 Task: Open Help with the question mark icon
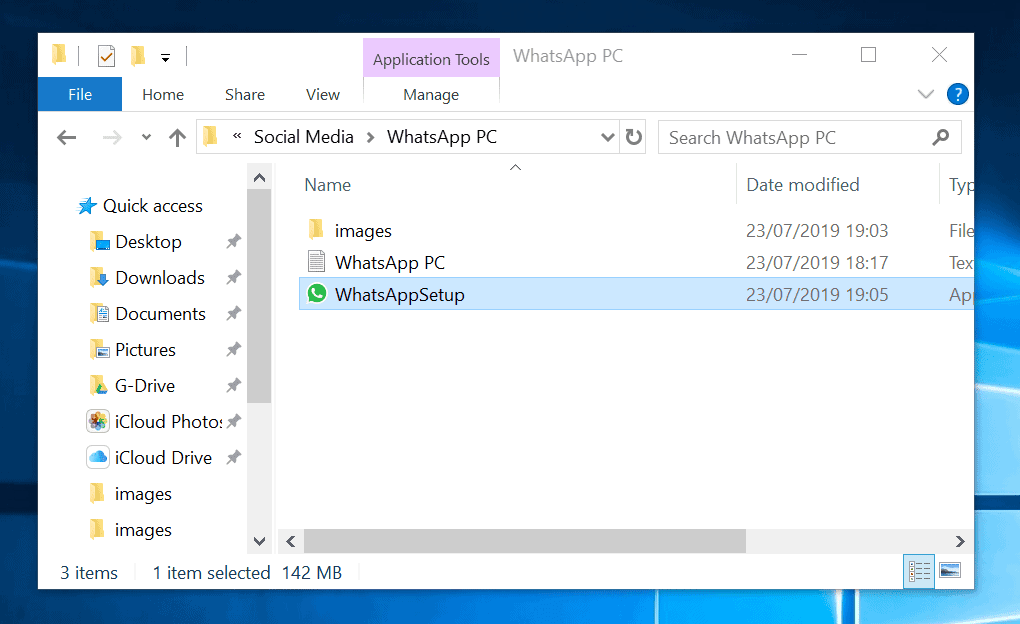click(957, 94)
